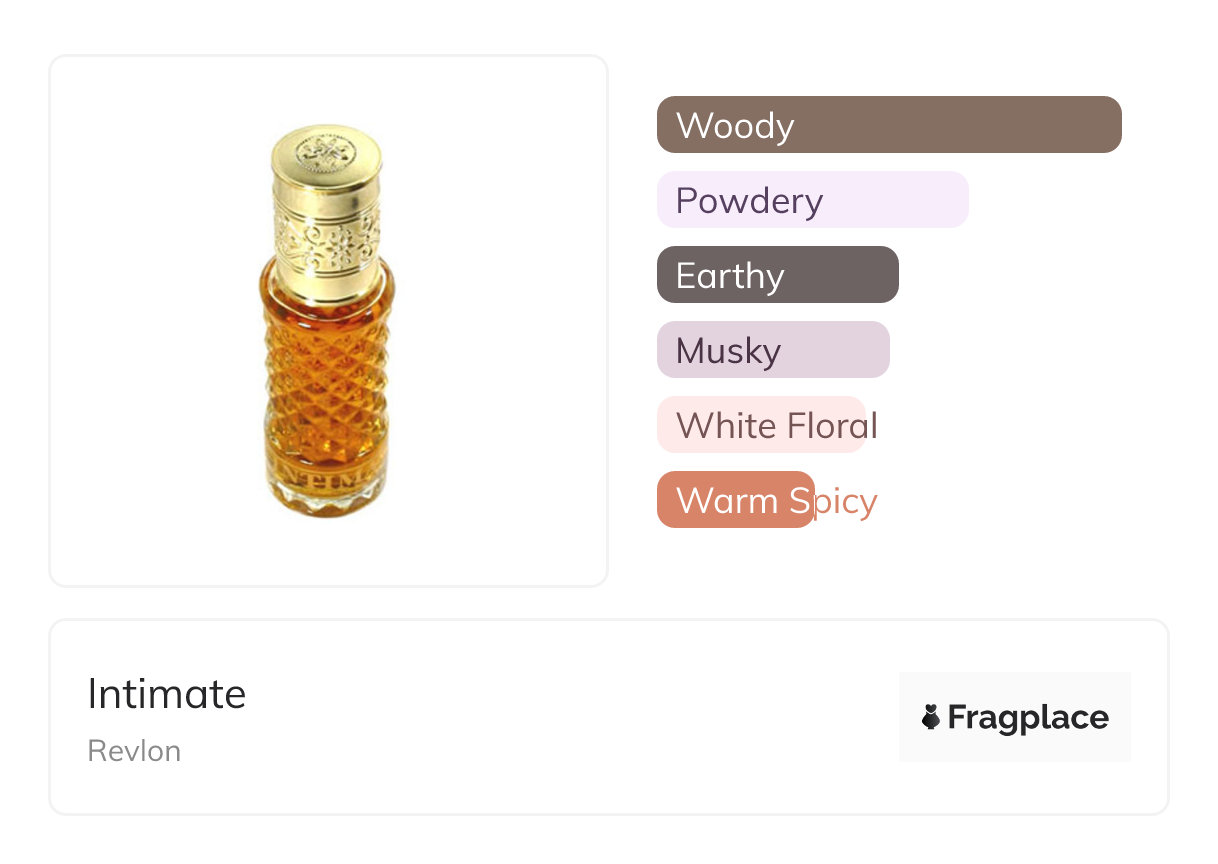Visit Fragplace via the wordmark text
The image size is (1218, 864).
pyautogui.click(x=1028, y=717)
